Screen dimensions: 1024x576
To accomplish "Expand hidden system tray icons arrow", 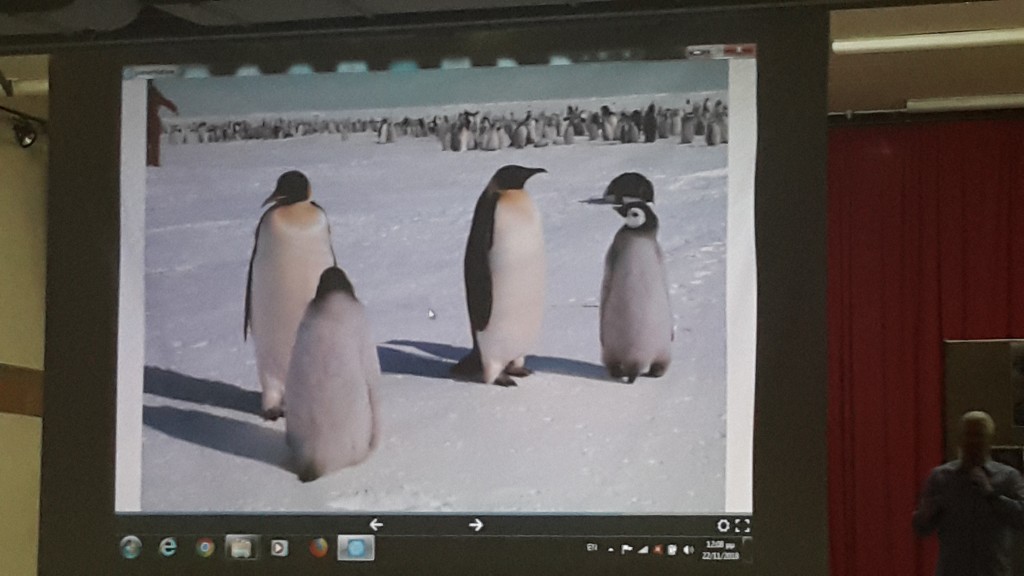I will point(610,549).
